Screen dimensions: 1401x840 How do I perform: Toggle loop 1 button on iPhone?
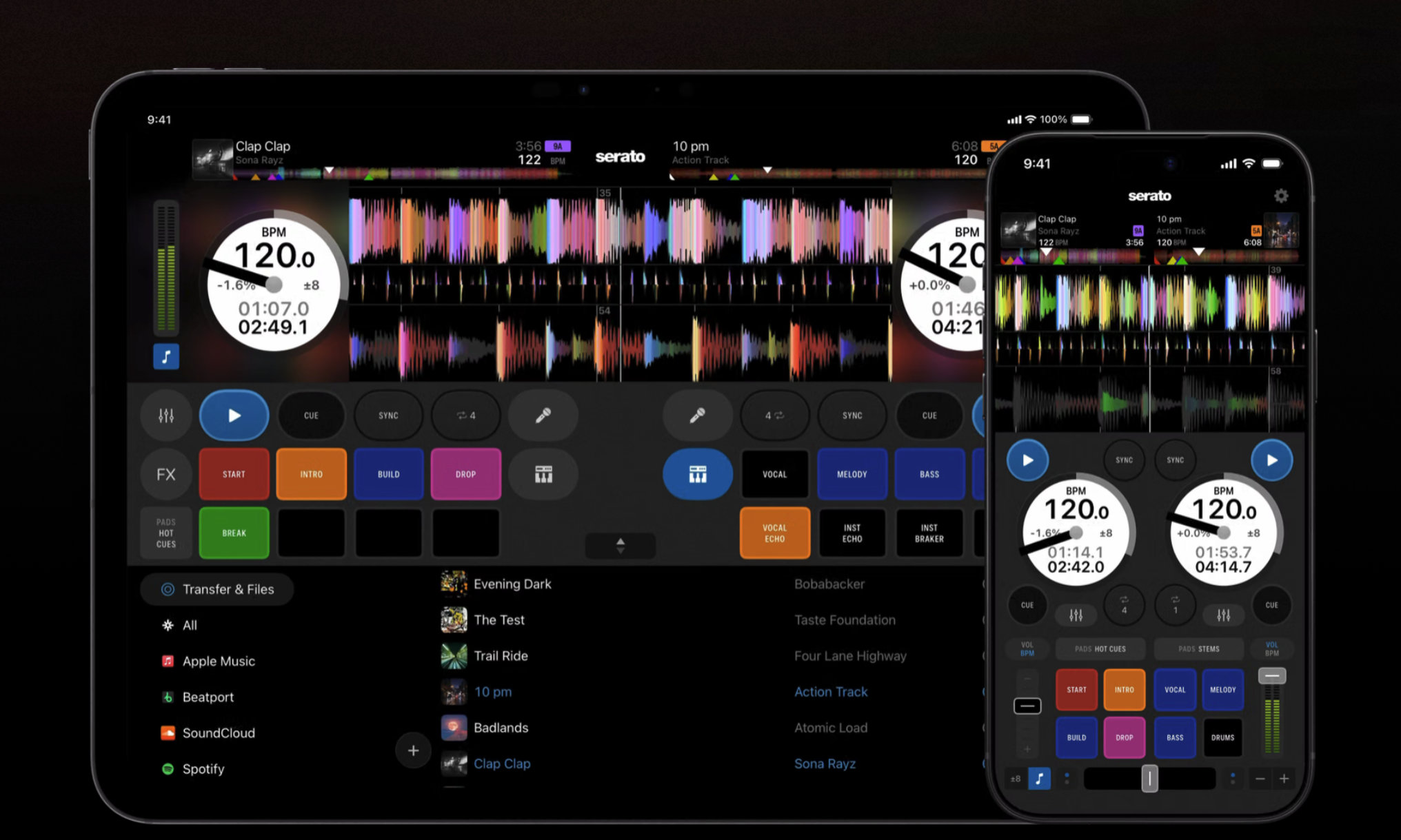pos(1175,604)
